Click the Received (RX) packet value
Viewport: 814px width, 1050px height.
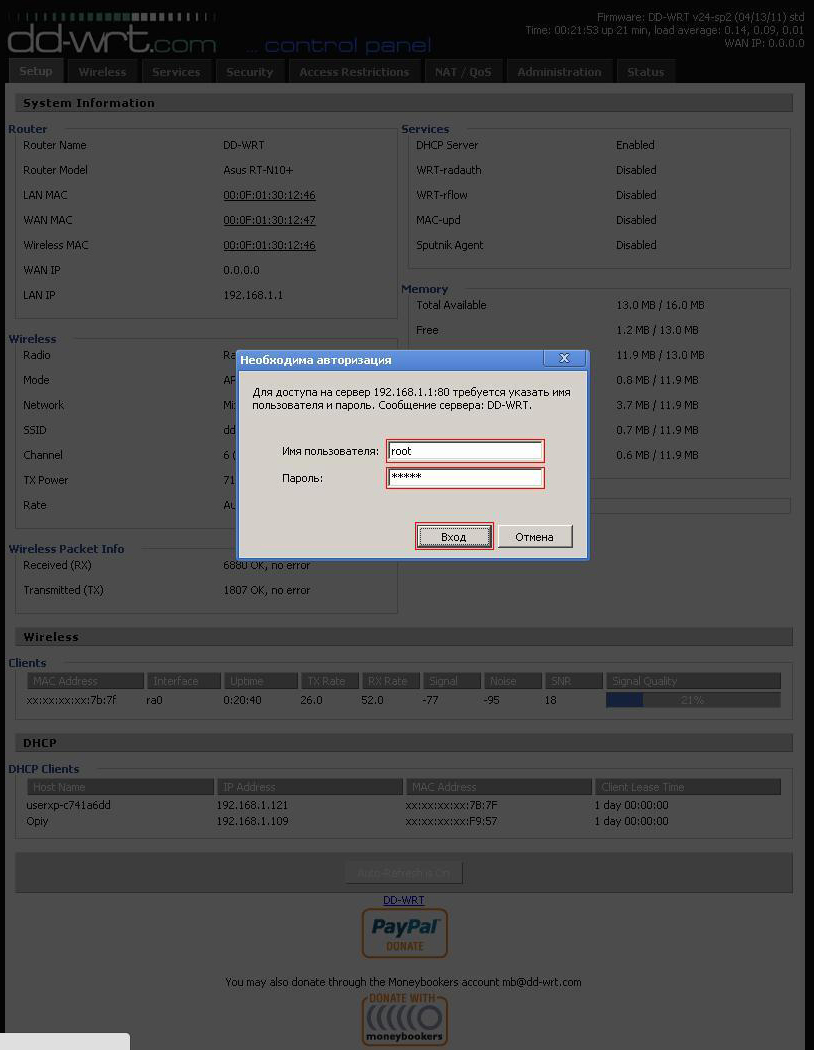266,565
